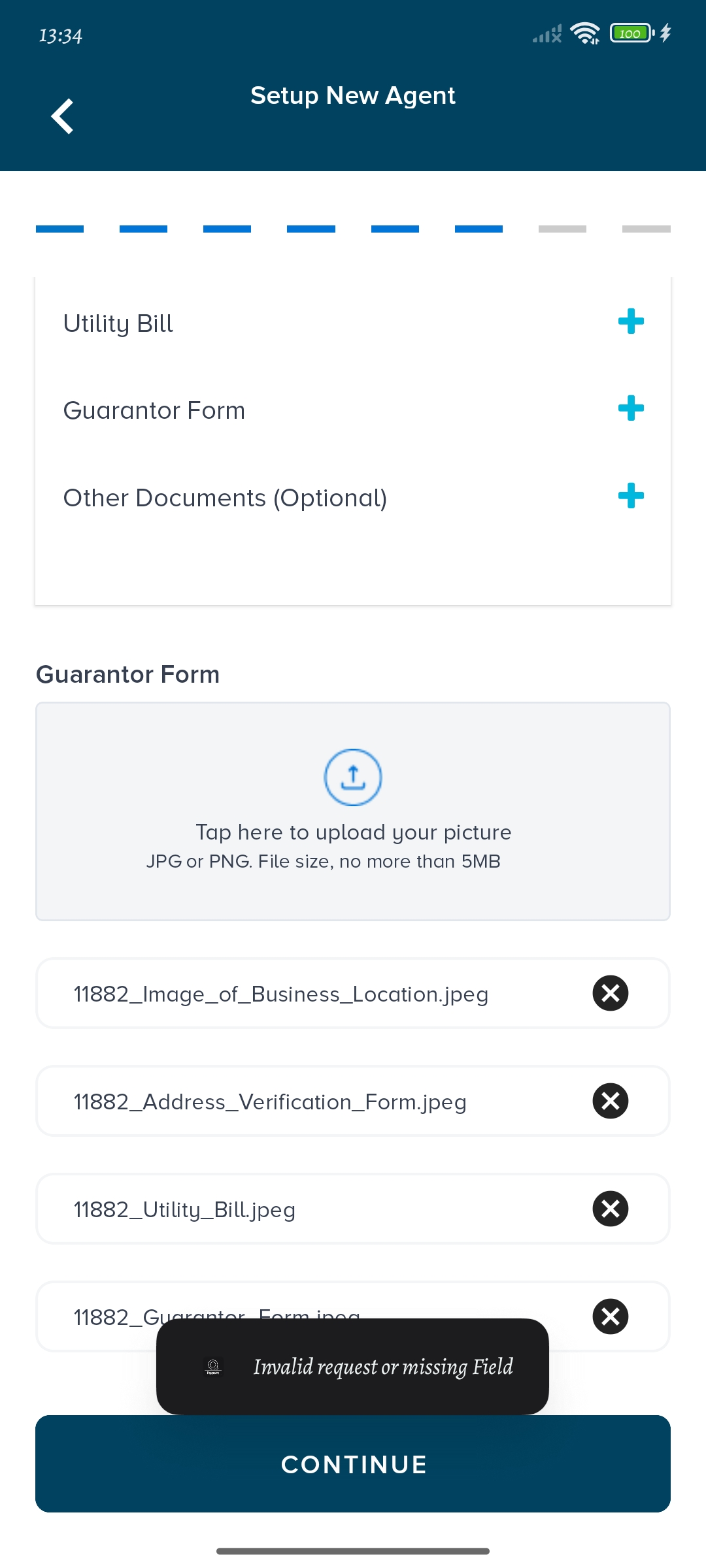Tap the seventh gray progress step

[x=562, y=229]
